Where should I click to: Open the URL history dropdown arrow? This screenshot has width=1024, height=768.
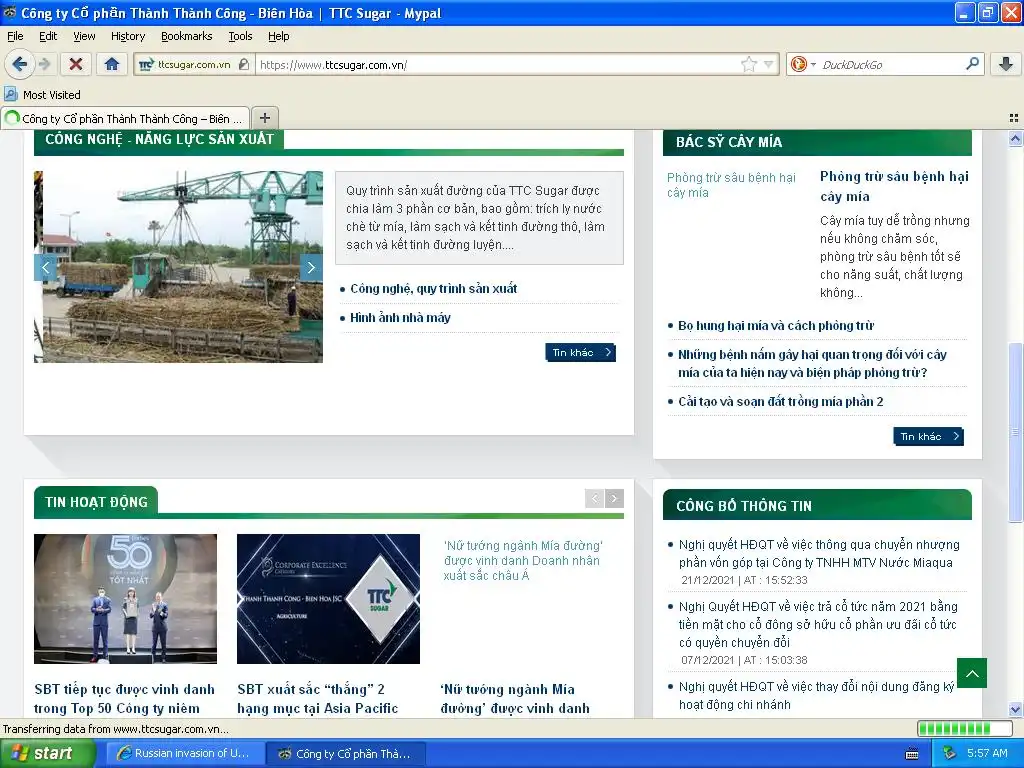pyautogui.click(x=769, y=64)
